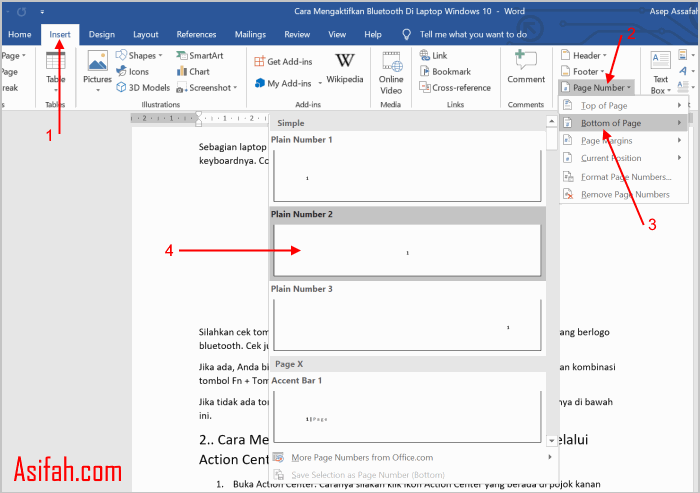Image resolution: width=700 pixels, height=493 pixels.
Task: Insert an Online Video
Action: [391, 72]
